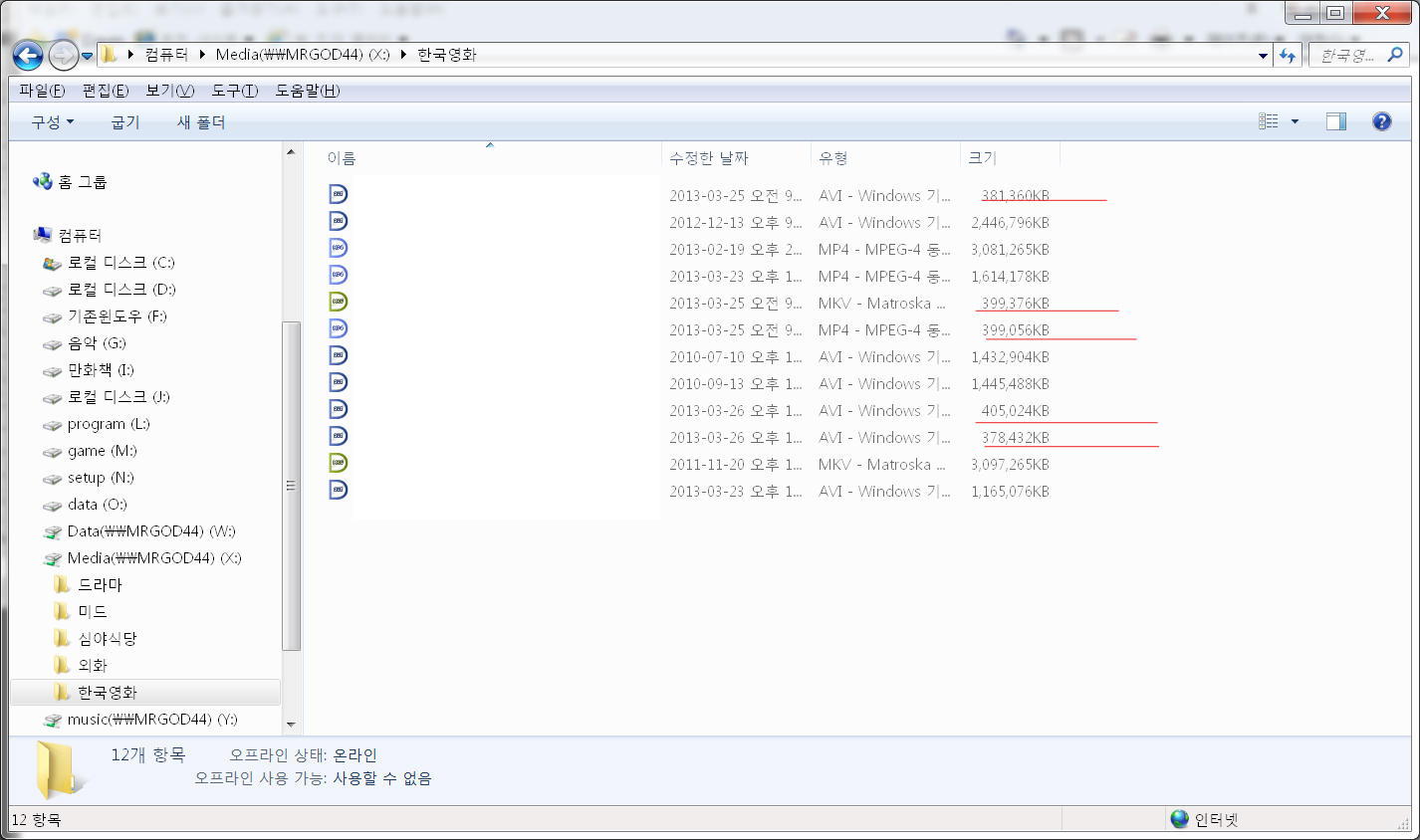
Task: Click the blue help question mark icon
Action: 1381,121
